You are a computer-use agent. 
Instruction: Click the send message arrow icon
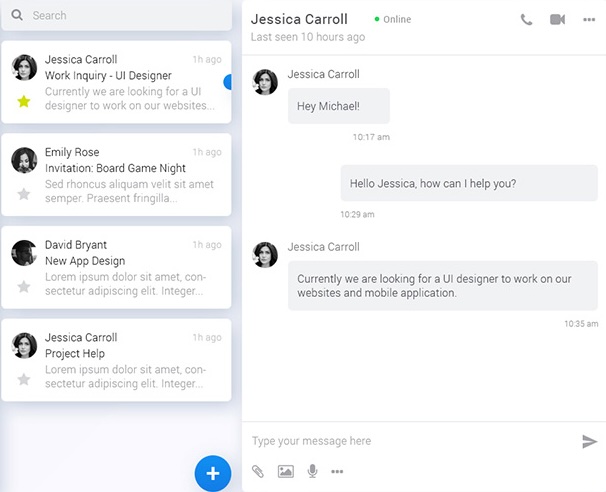[x=589, y=441]
